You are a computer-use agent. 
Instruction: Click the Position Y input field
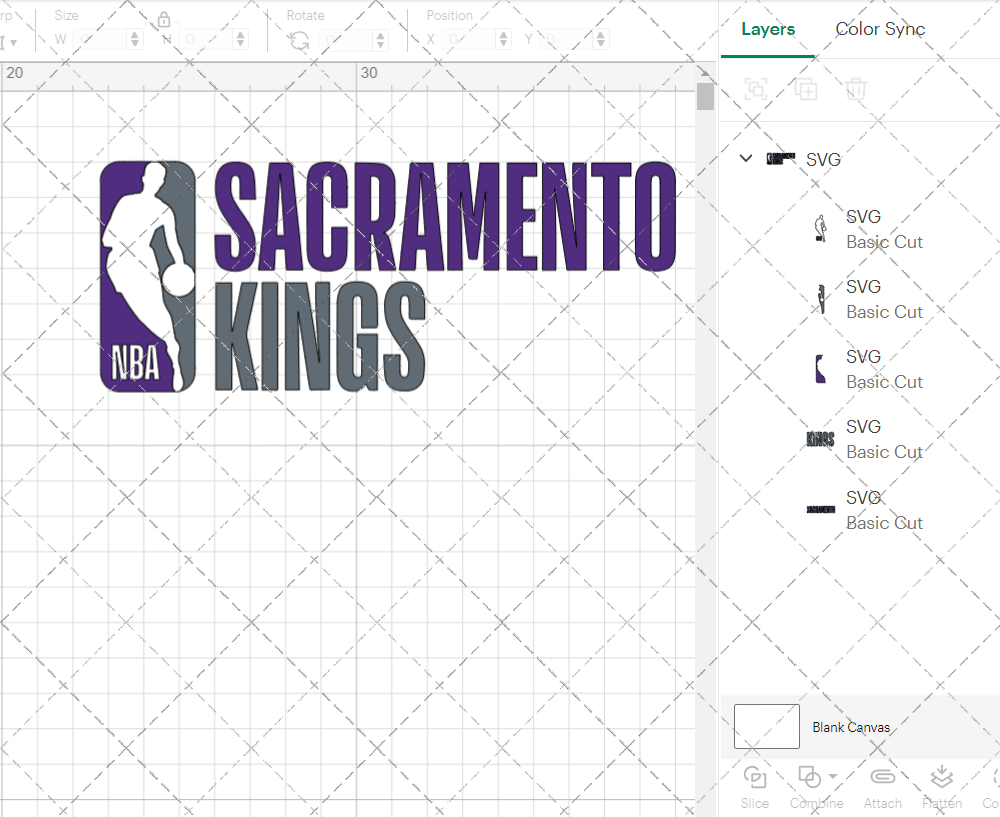tap(567, 40)
